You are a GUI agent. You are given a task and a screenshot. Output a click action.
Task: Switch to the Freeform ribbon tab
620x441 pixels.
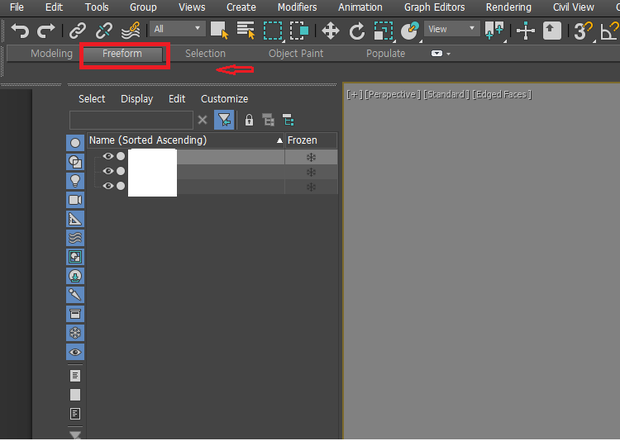tap(122, 53)
